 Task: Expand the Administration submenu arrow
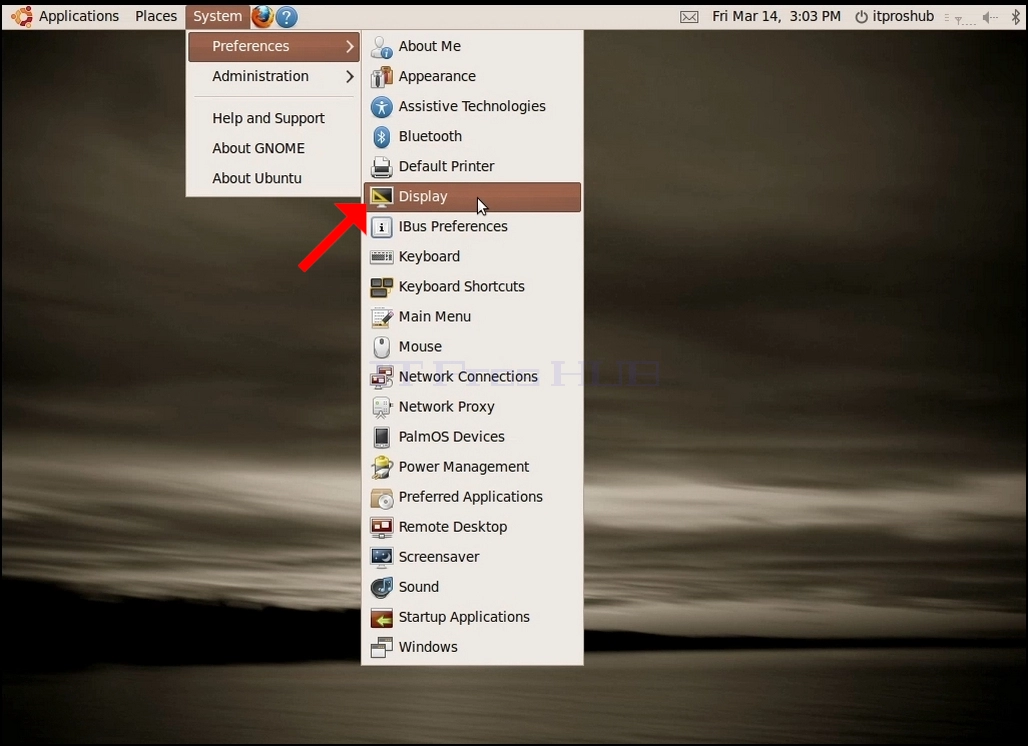point(349,77)
